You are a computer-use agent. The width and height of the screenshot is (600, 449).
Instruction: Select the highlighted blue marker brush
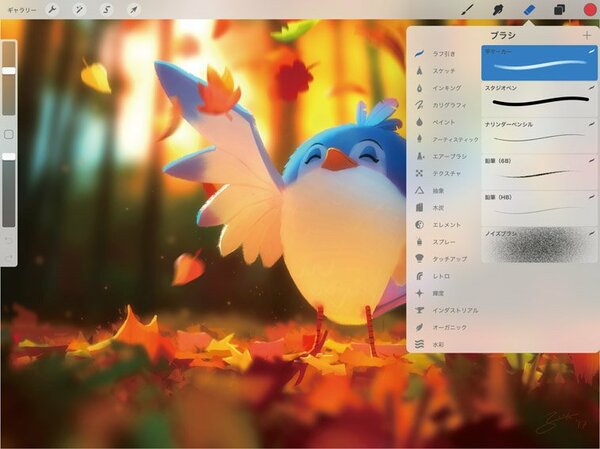540,63
